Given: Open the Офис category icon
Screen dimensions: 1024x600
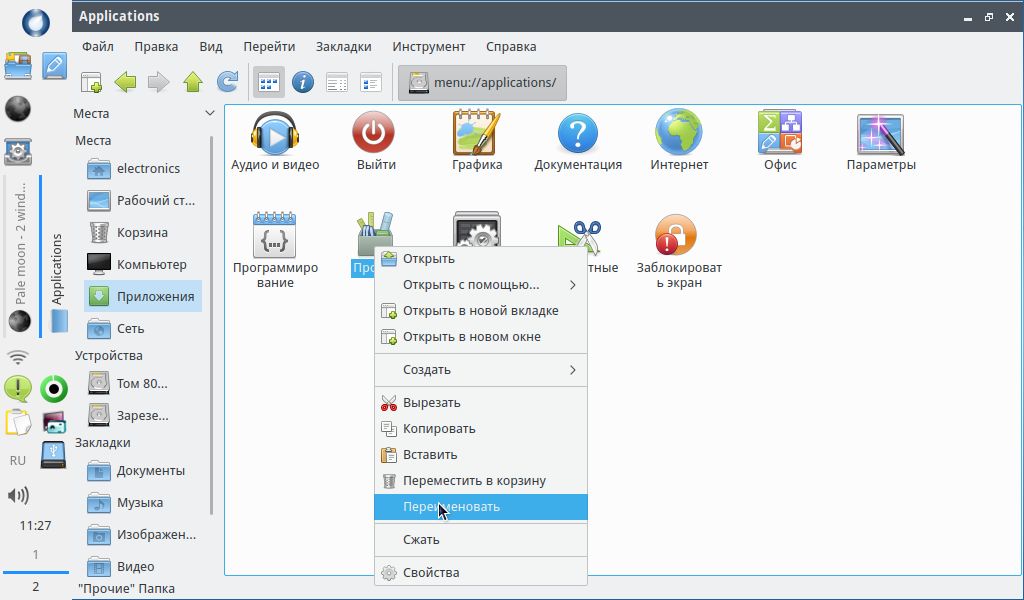Looking at the screenshot, I should point(780,133).
